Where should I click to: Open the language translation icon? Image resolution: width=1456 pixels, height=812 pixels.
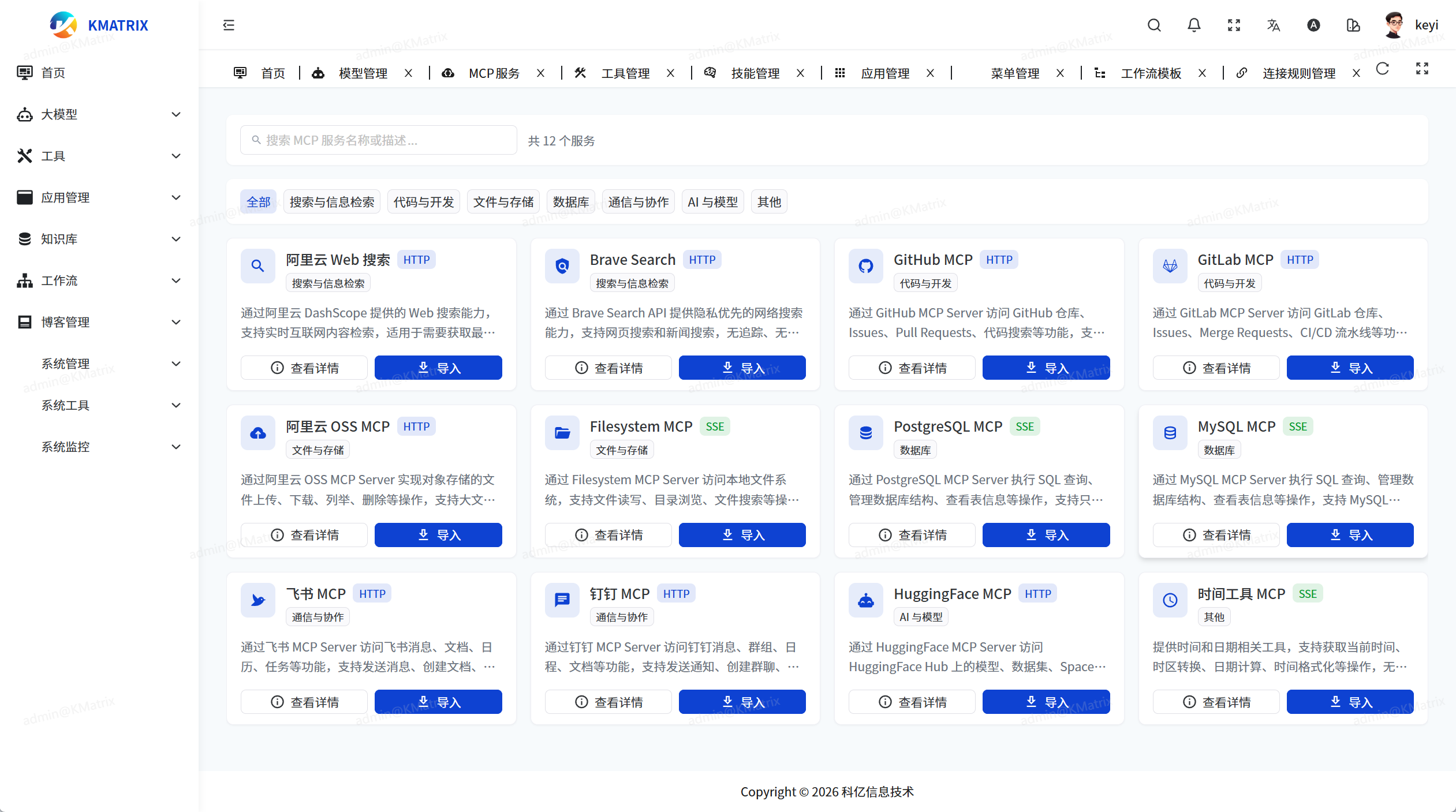(x=1274, y=25)
